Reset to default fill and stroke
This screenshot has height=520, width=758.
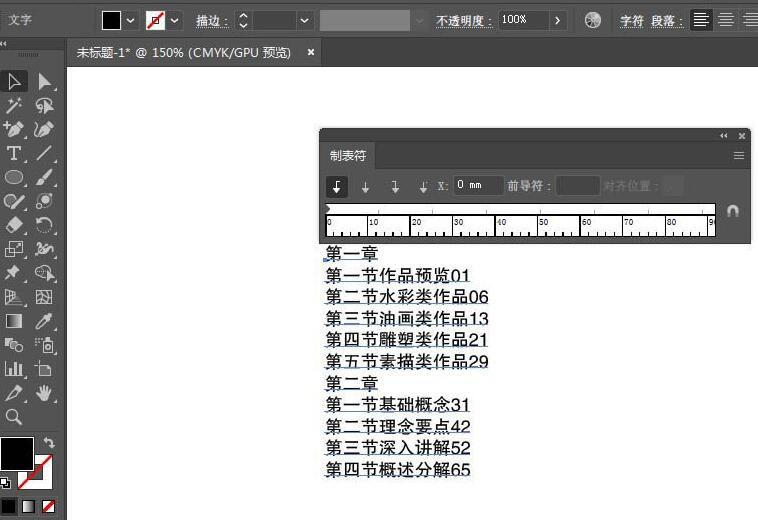pos(5,483)
